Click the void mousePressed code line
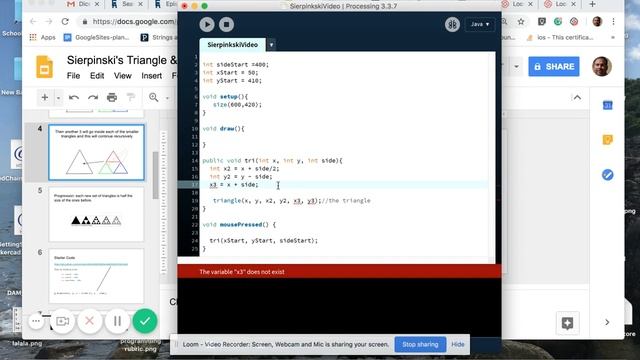 pyautogui.click(x=239, y=225)
